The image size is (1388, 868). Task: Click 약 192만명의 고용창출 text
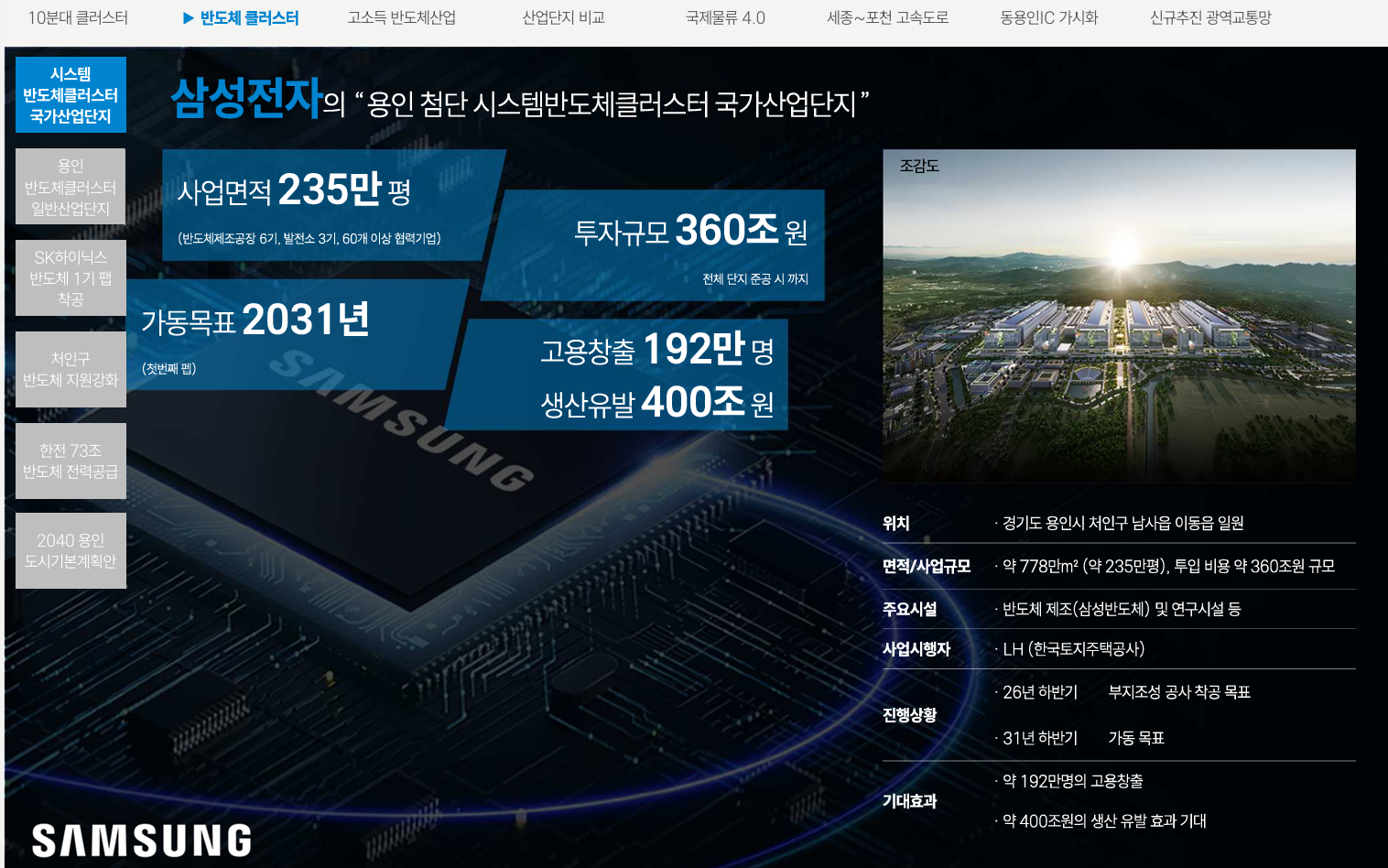coord(1072,781)
